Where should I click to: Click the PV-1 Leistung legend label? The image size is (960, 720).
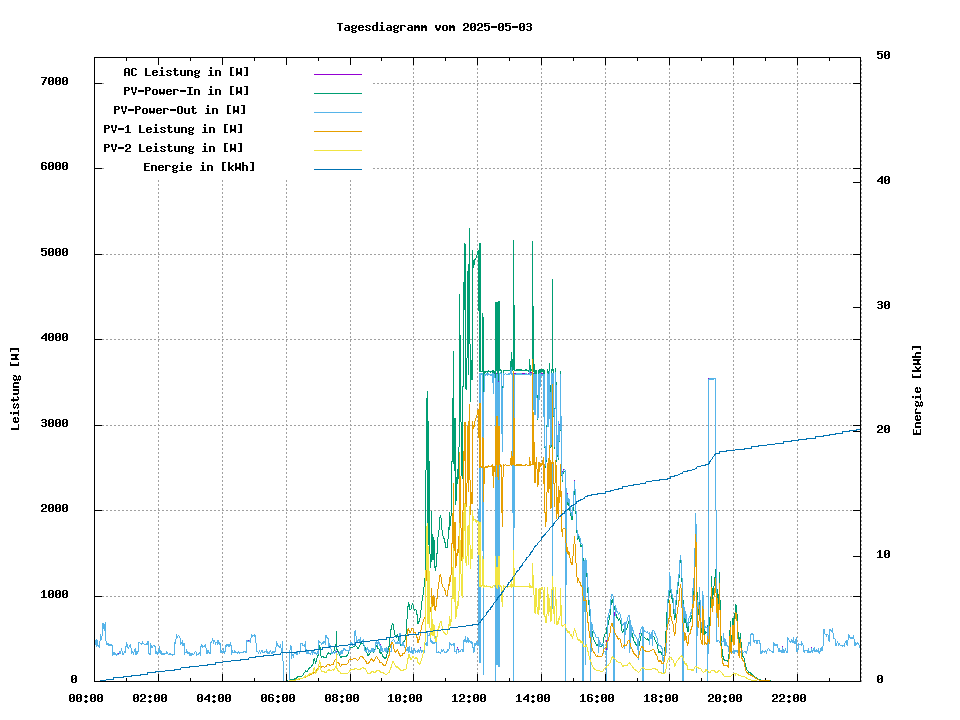click(173, 129)
